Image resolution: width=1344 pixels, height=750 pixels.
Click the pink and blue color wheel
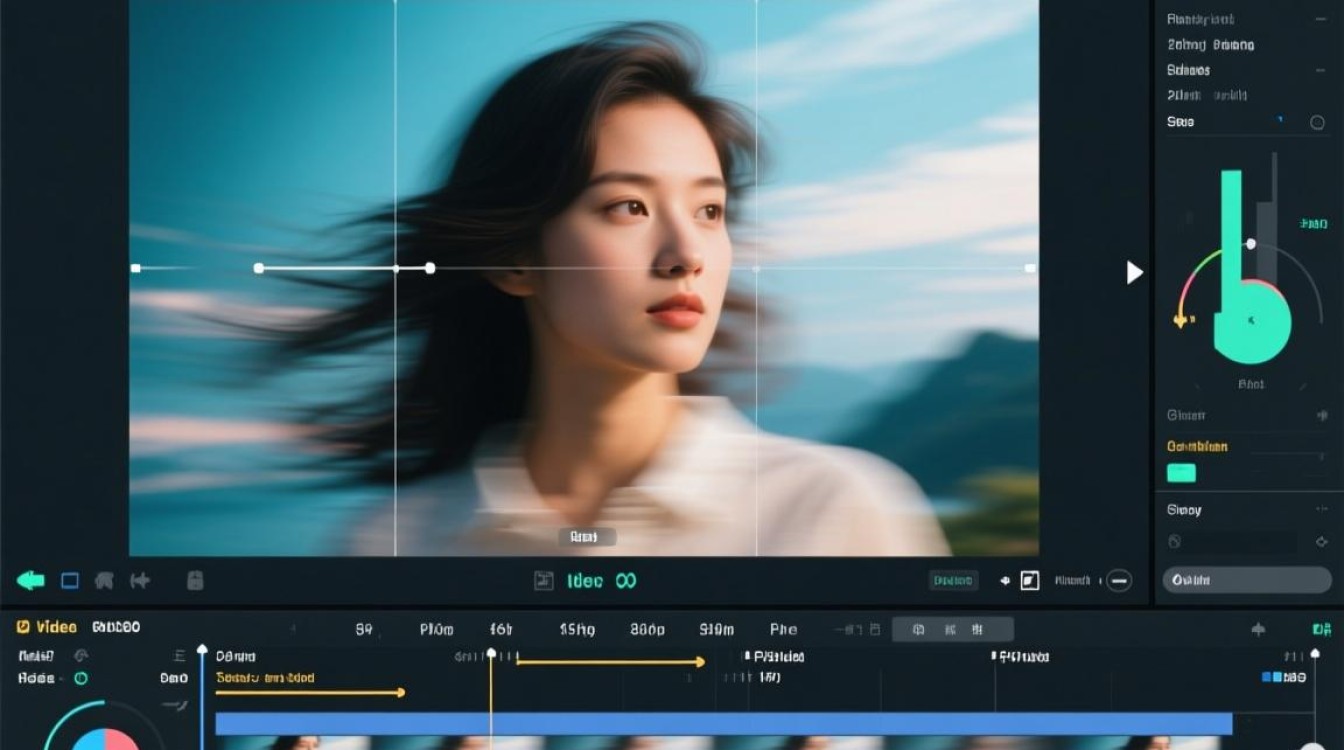click(105, 740)
